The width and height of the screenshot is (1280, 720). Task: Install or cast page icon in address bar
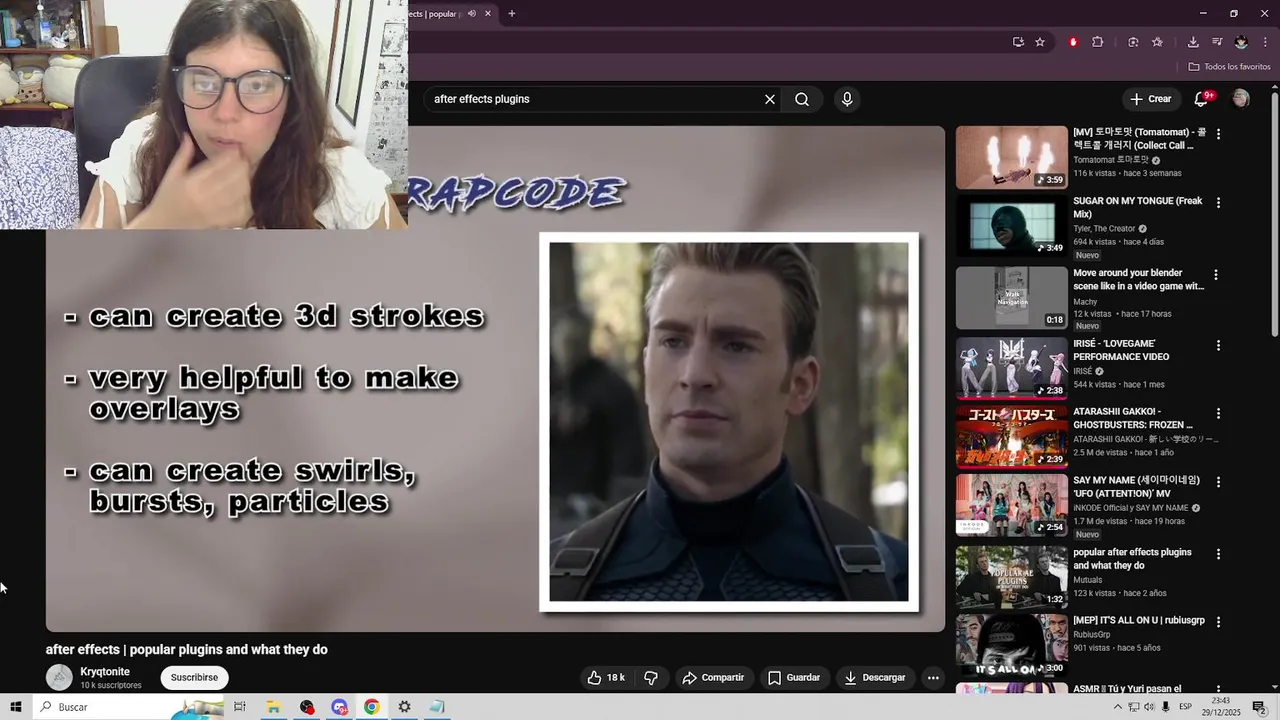click(x=1018, y=42)
